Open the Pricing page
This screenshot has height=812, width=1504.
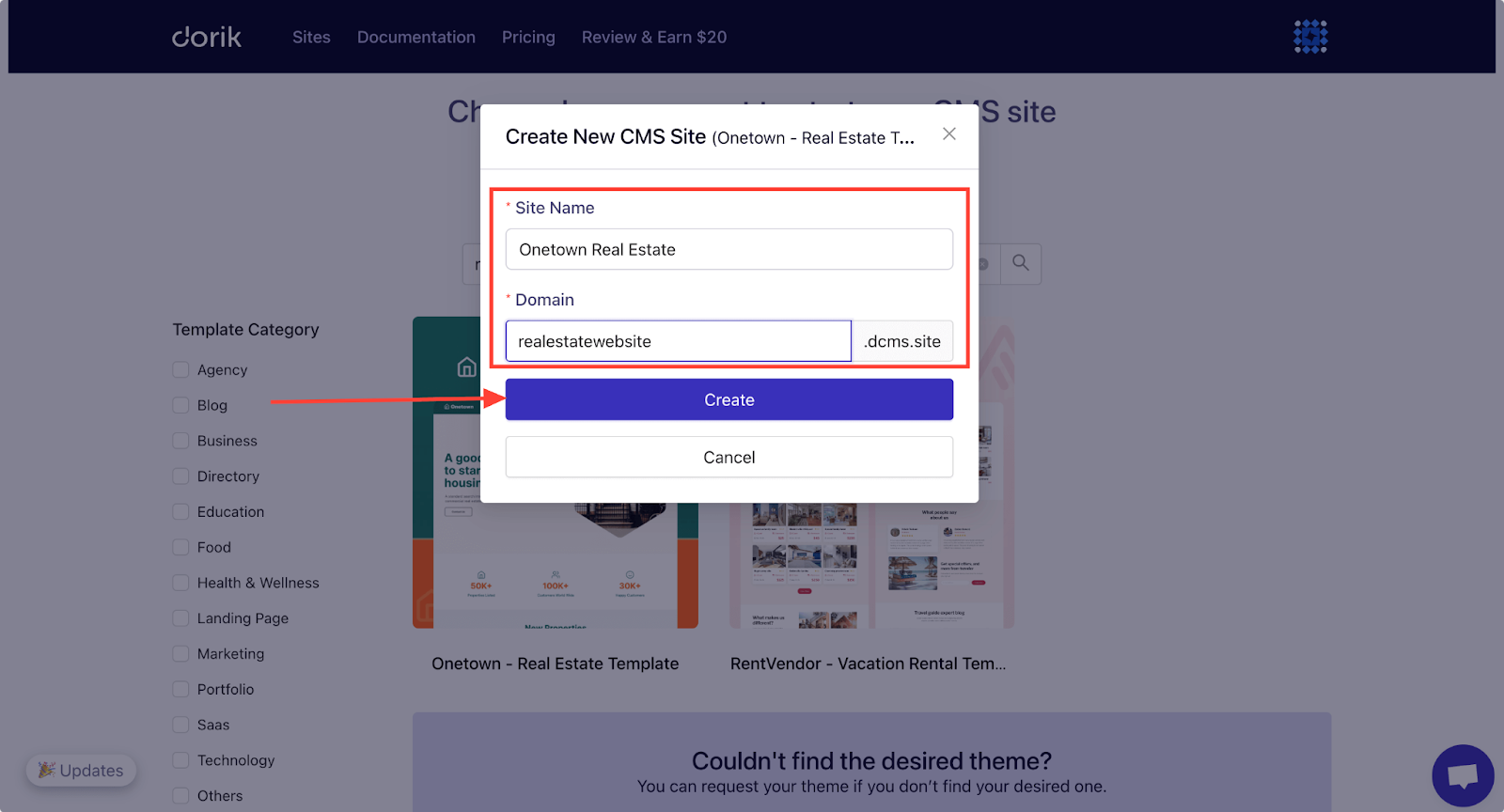[528, 37]
